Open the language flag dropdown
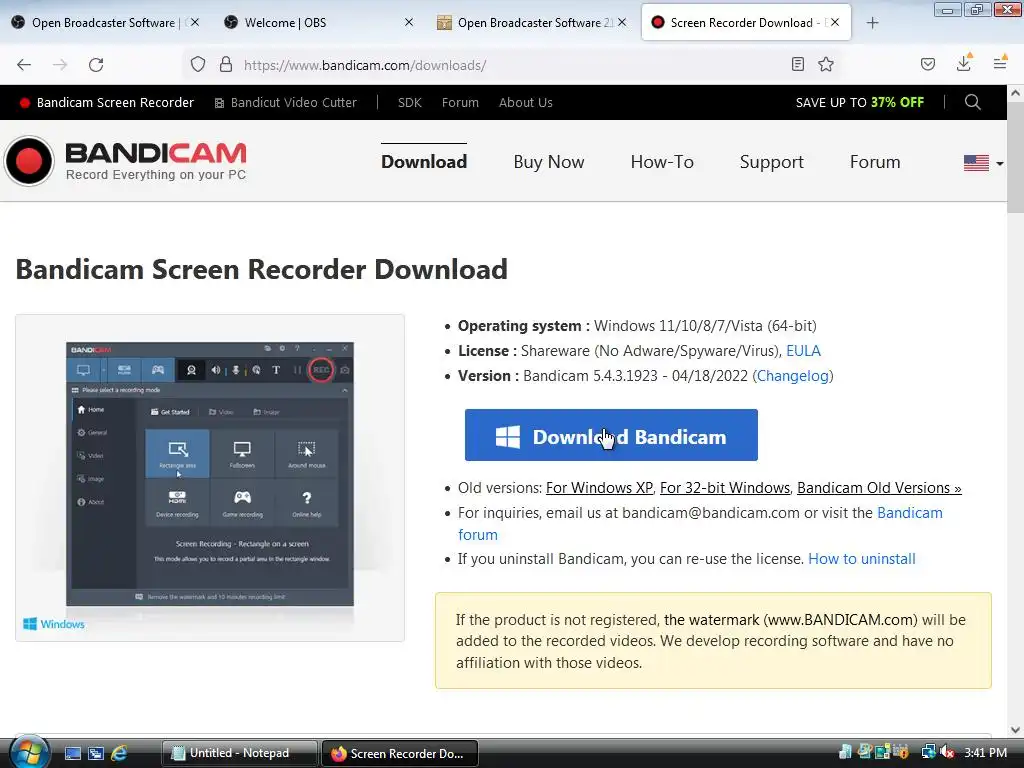1024x768 pixels. 983,163
